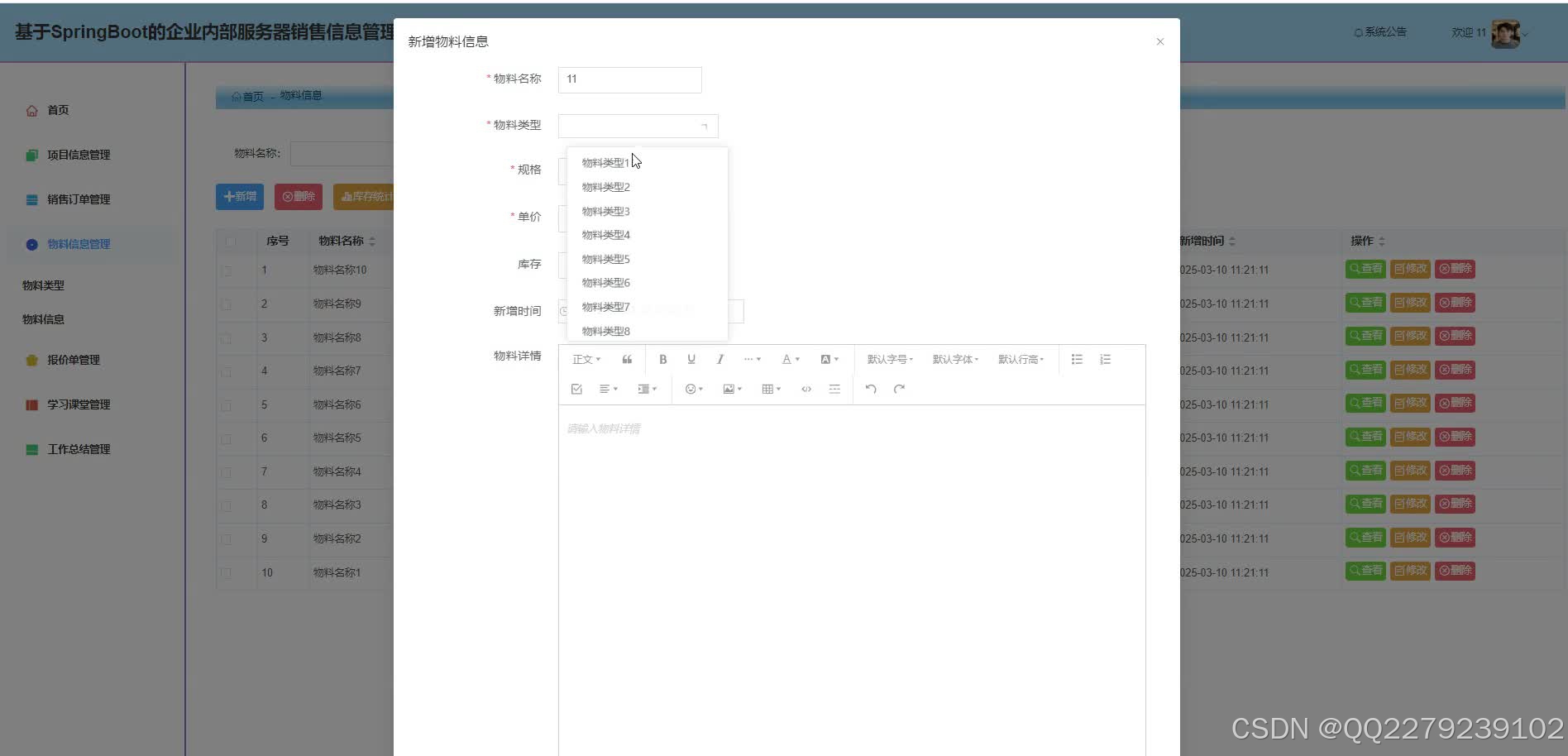1568x756 pixels.
Task: Insert a block quote in the editor
Action: coord(627,359)
